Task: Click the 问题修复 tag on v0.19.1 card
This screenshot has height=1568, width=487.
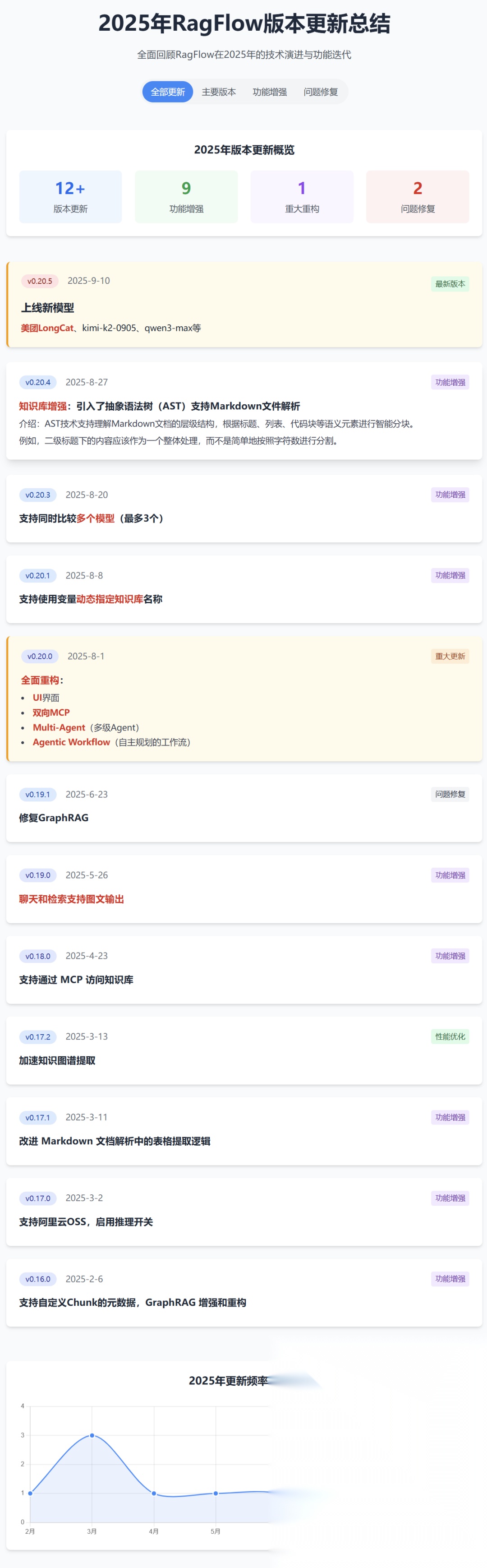Action: [450, 794]
